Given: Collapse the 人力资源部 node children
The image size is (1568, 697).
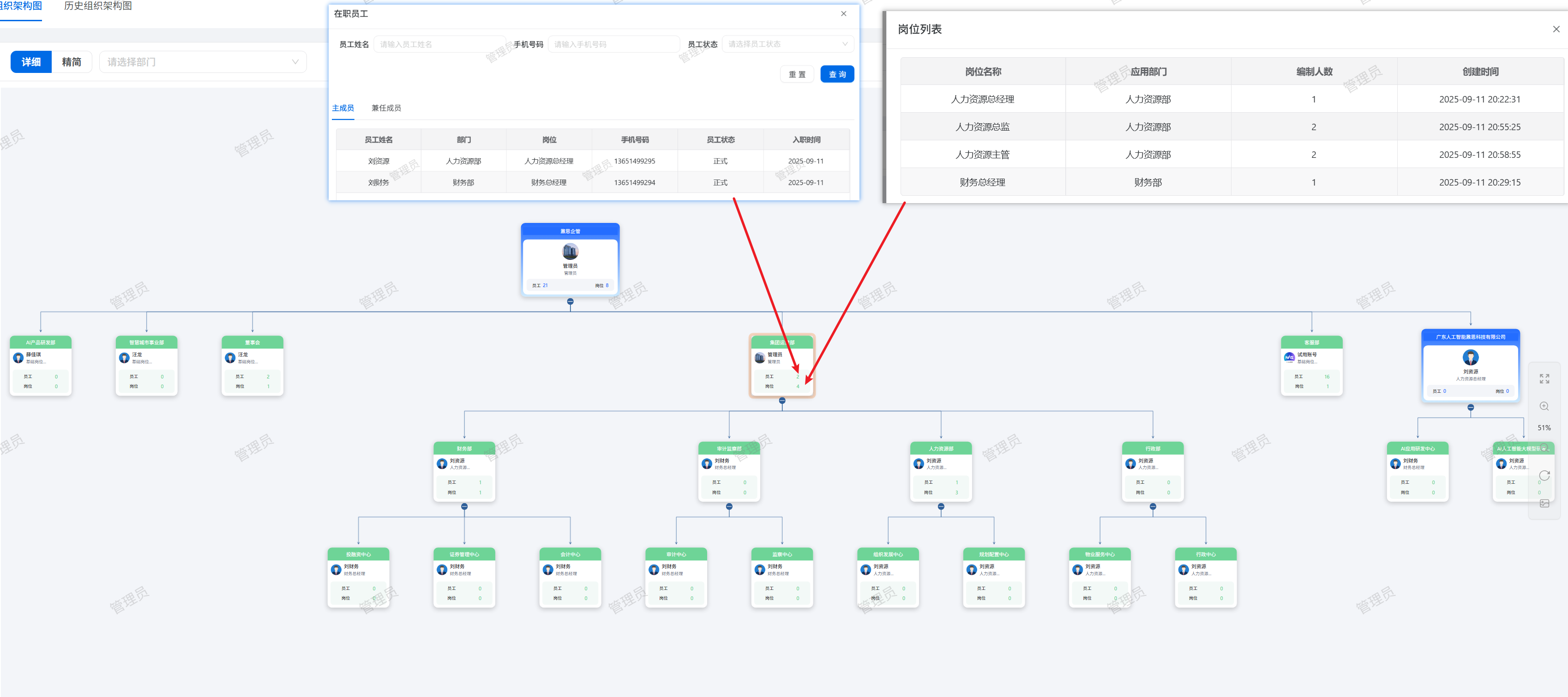Looking at the screenshot, I should [x=941, y=506].
